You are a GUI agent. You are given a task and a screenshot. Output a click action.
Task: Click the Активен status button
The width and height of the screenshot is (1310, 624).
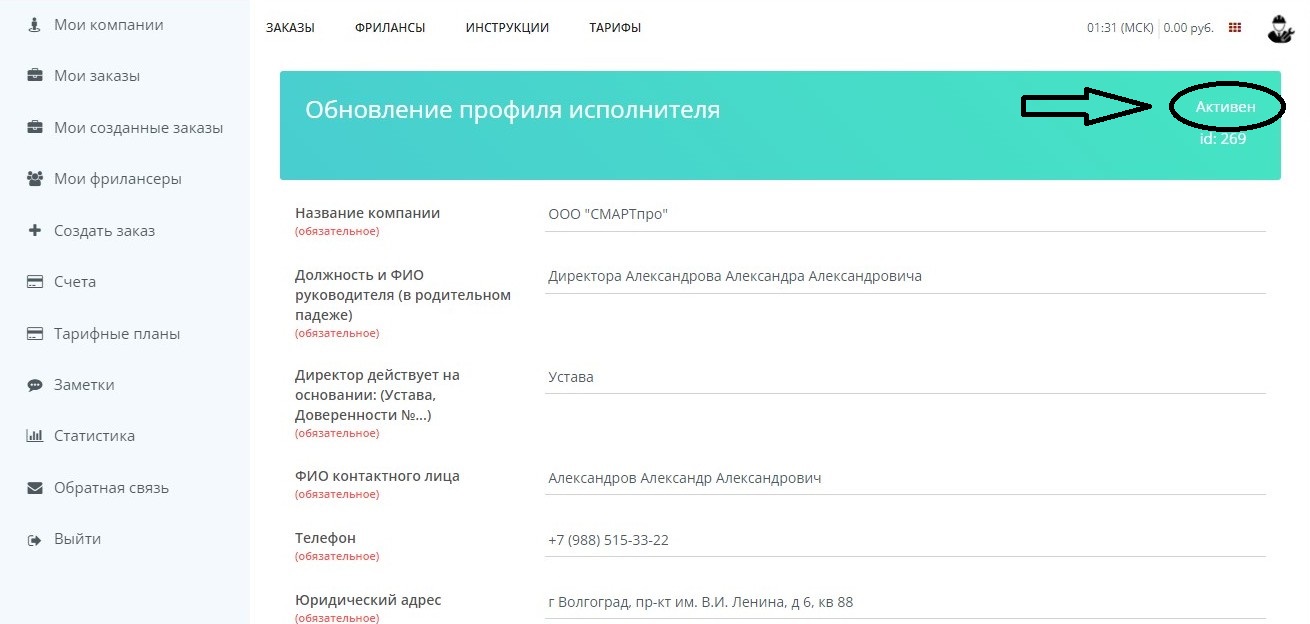pyautogui.click(x=1225, y=107)
